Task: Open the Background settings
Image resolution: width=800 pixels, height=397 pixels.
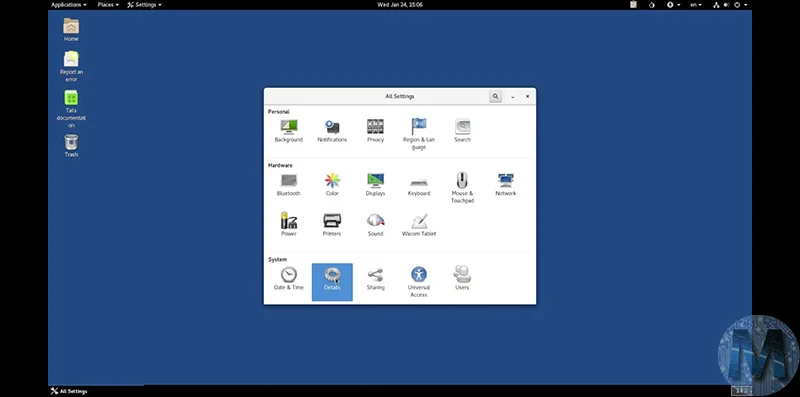Action: tap(288, 131)
